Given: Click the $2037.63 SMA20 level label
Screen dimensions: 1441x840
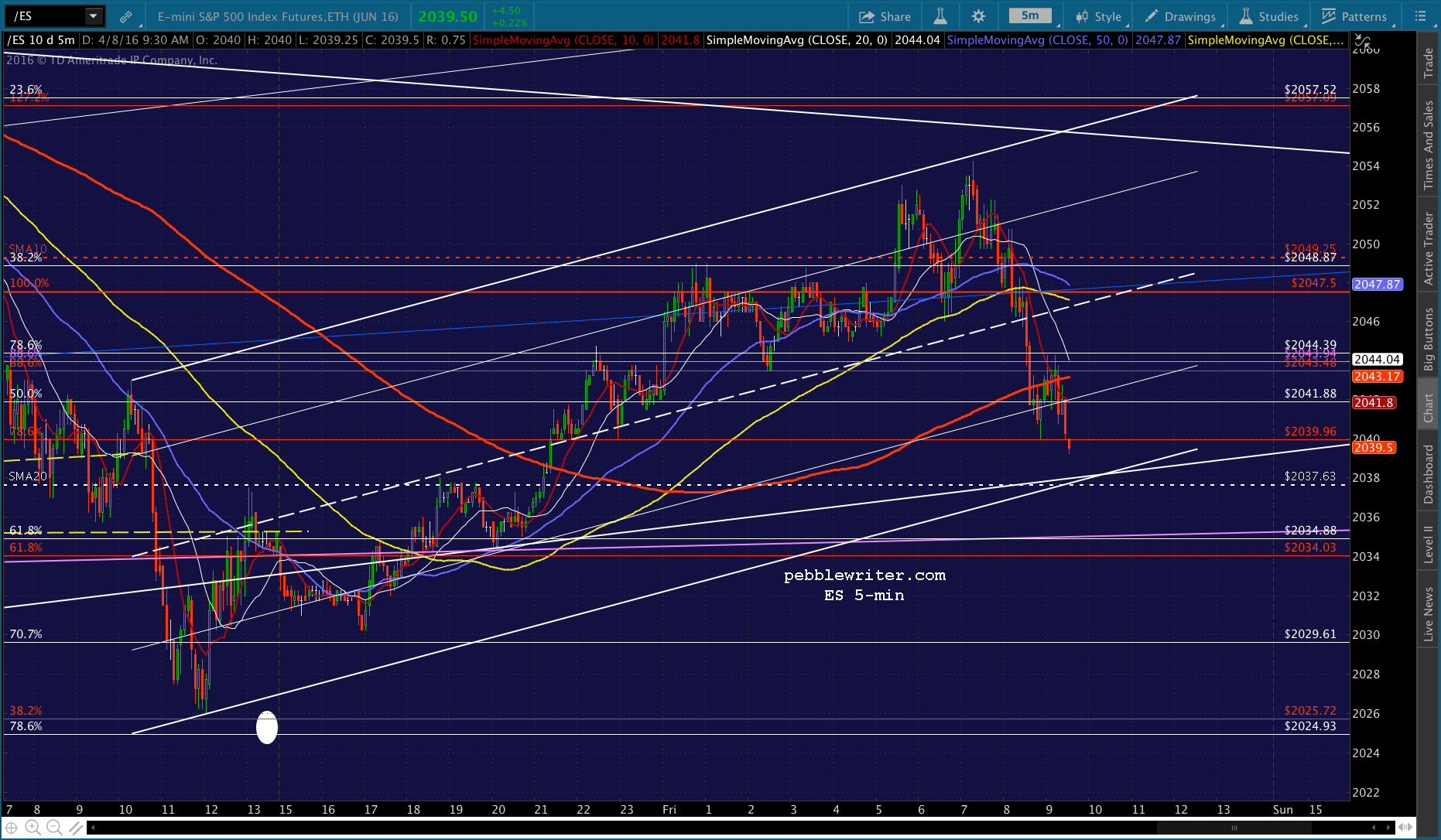Looking at the screenshot, I should 1310,476.
